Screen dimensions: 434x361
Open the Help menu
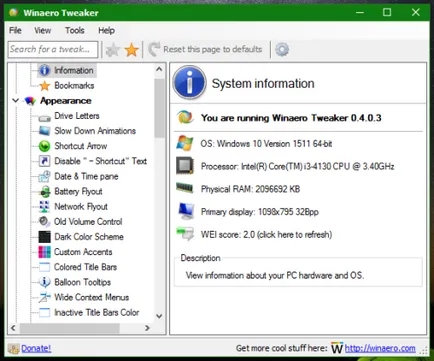pyautogui.click(x=106, y=30)
